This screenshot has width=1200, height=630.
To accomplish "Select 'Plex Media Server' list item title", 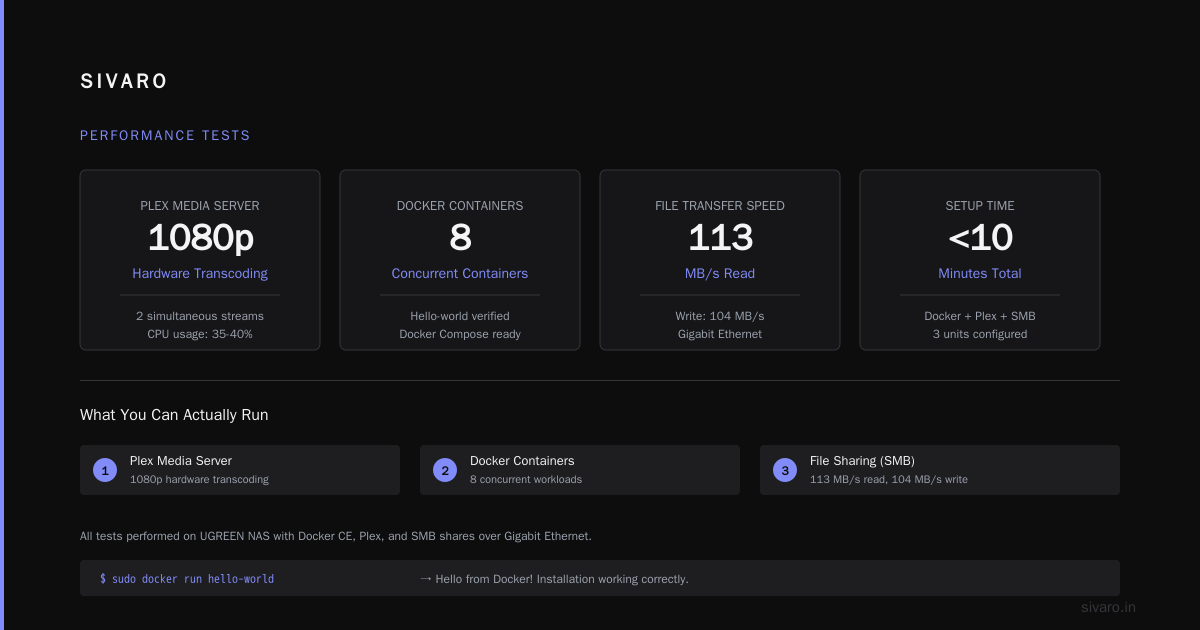I will (x=181, y=461).
